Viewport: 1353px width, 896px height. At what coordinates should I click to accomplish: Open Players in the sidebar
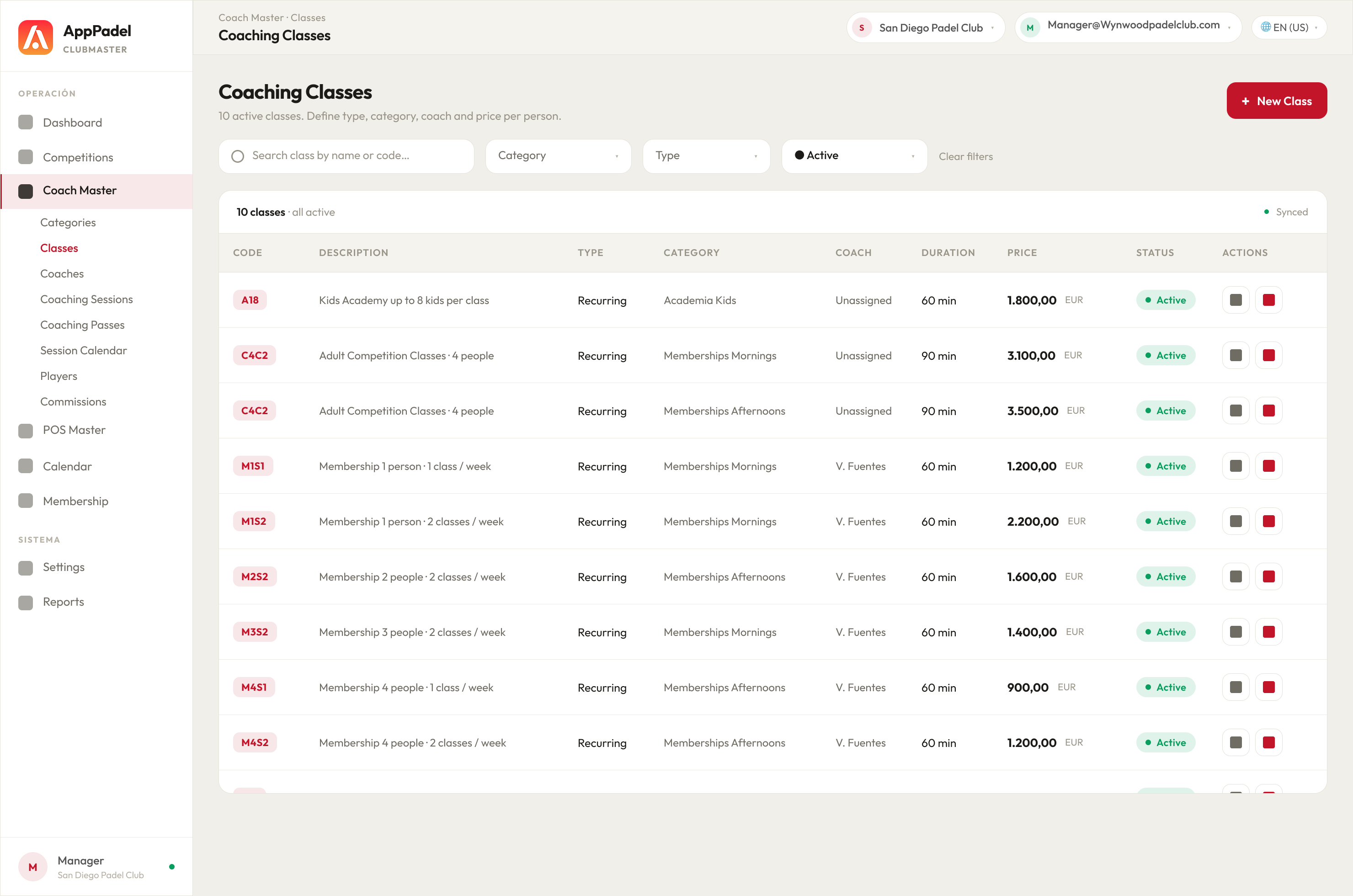click(59, 376)
